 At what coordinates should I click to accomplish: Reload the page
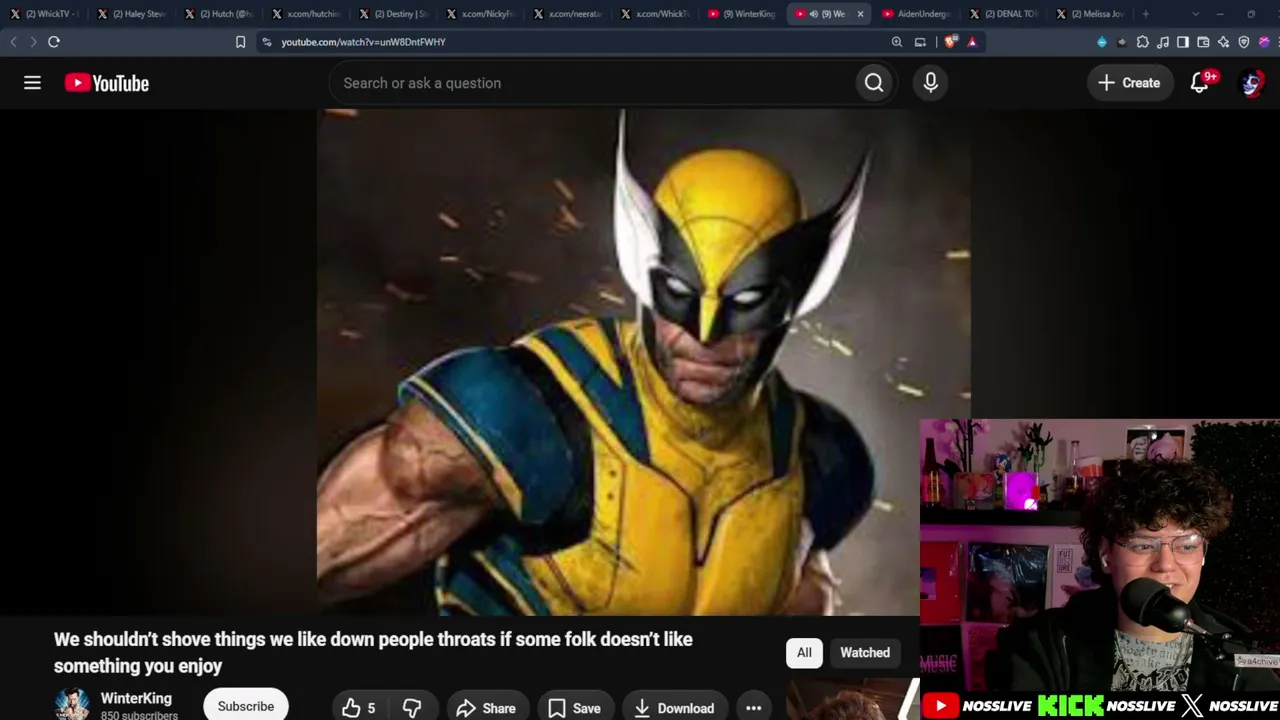tap(54, 42)
